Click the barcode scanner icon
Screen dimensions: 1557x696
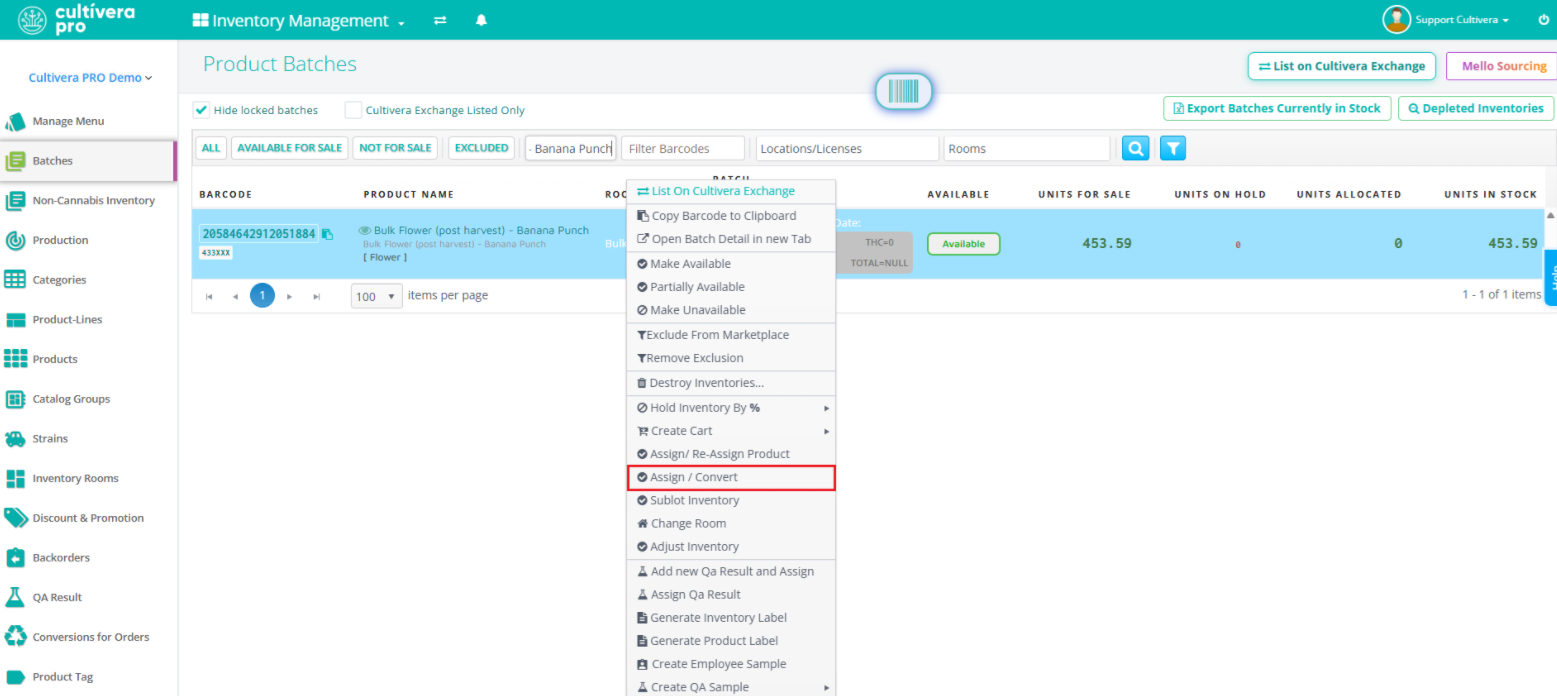point(904,92)
